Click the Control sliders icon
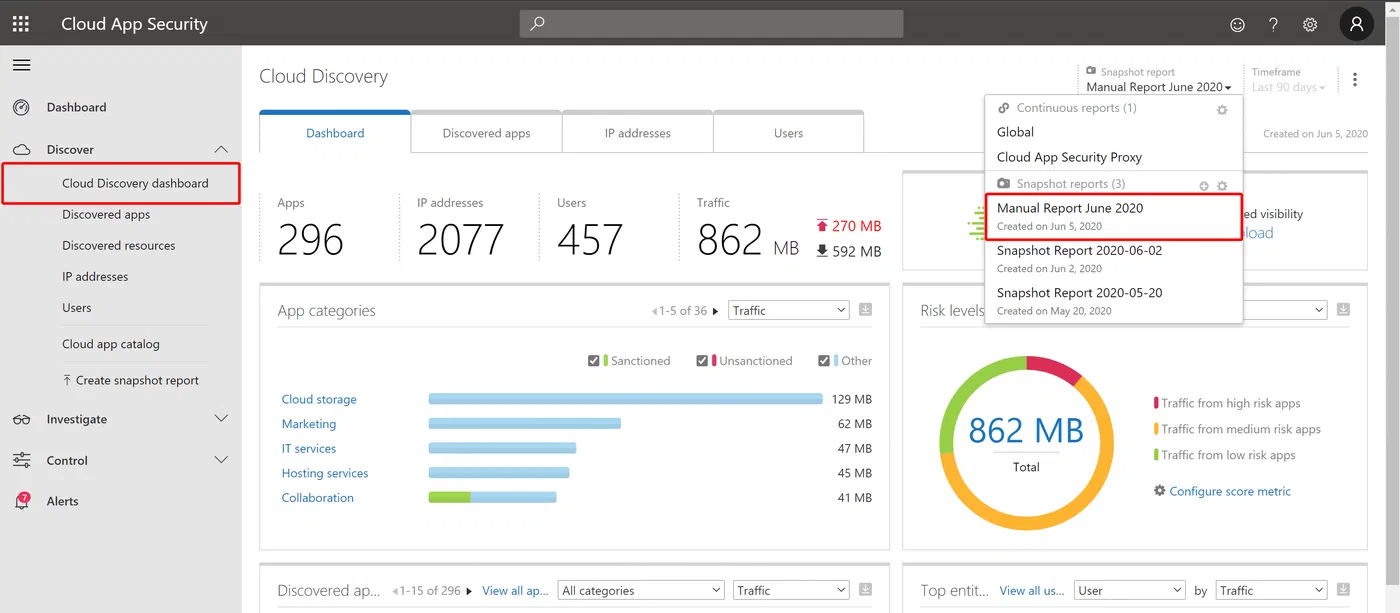Image resolution: width=1400 pixels, height=613 pixels. [x=21, y=461]
